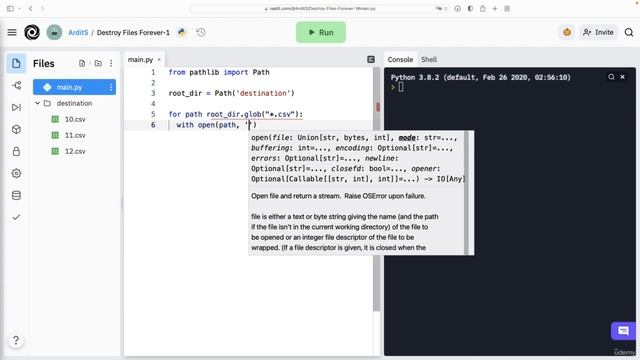The height and width of the screenshot is (360, 640).
Task: Toggle the editor layout pane icon
Action: click(371, 60)
